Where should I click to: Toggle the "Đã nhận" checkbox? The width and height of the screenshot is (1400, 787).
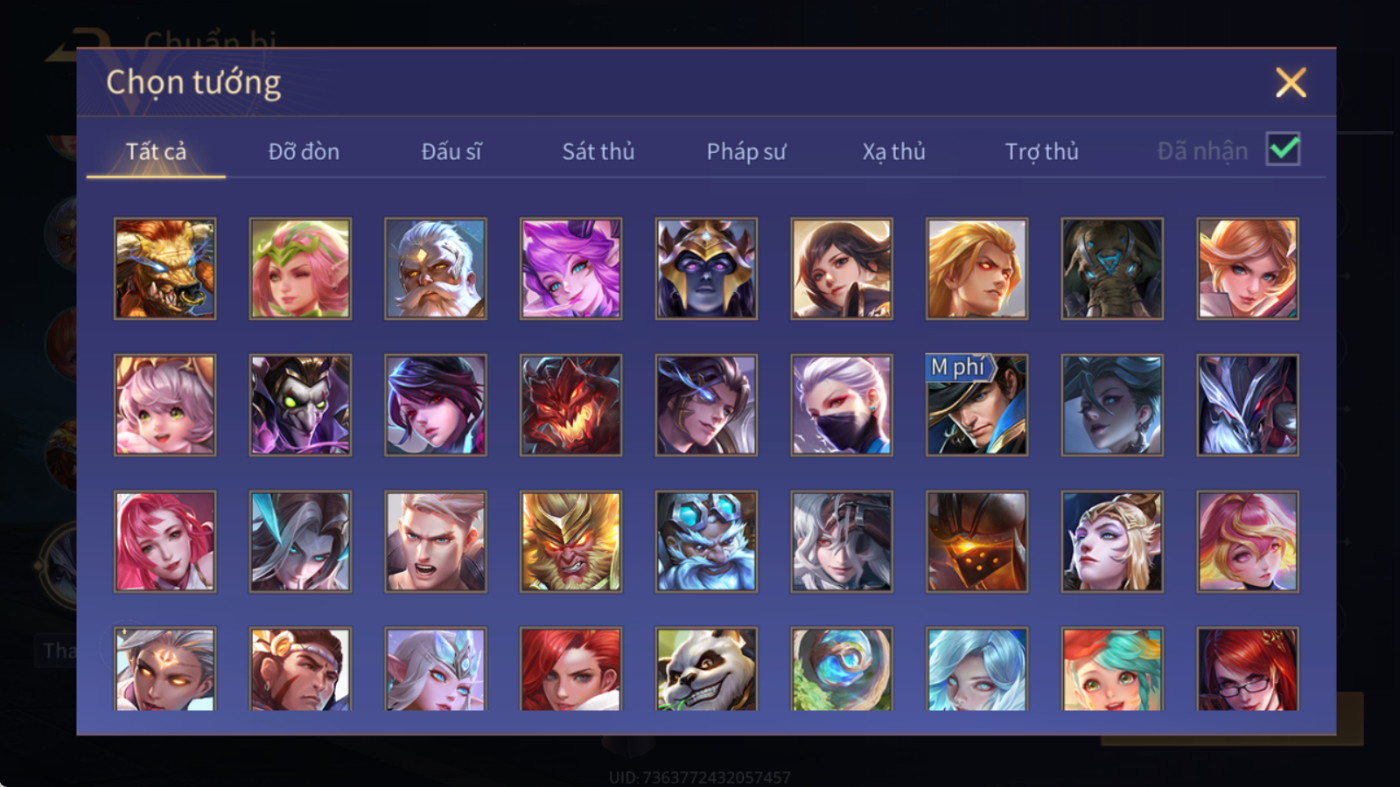[1283, 150]
